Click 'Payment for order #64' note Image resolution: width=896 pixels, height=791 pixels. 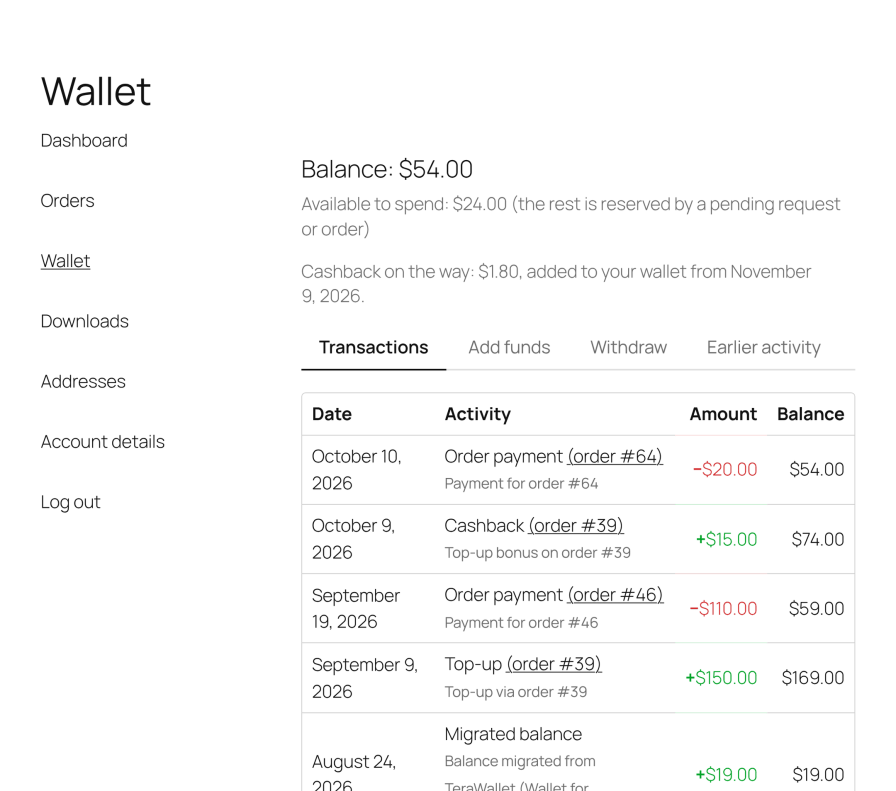pos(521,484)
